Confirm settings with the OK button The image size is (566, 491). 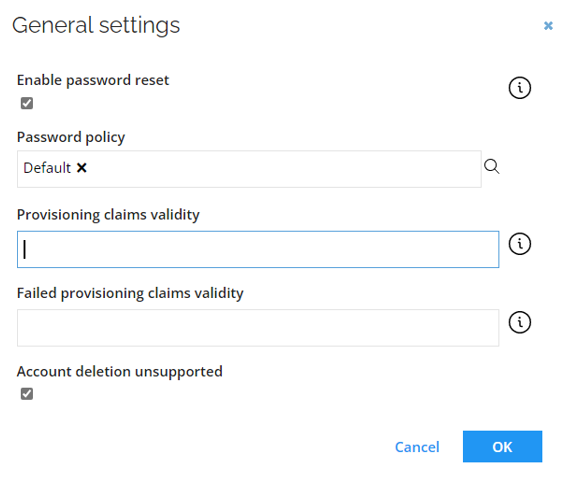pos(502,447)
